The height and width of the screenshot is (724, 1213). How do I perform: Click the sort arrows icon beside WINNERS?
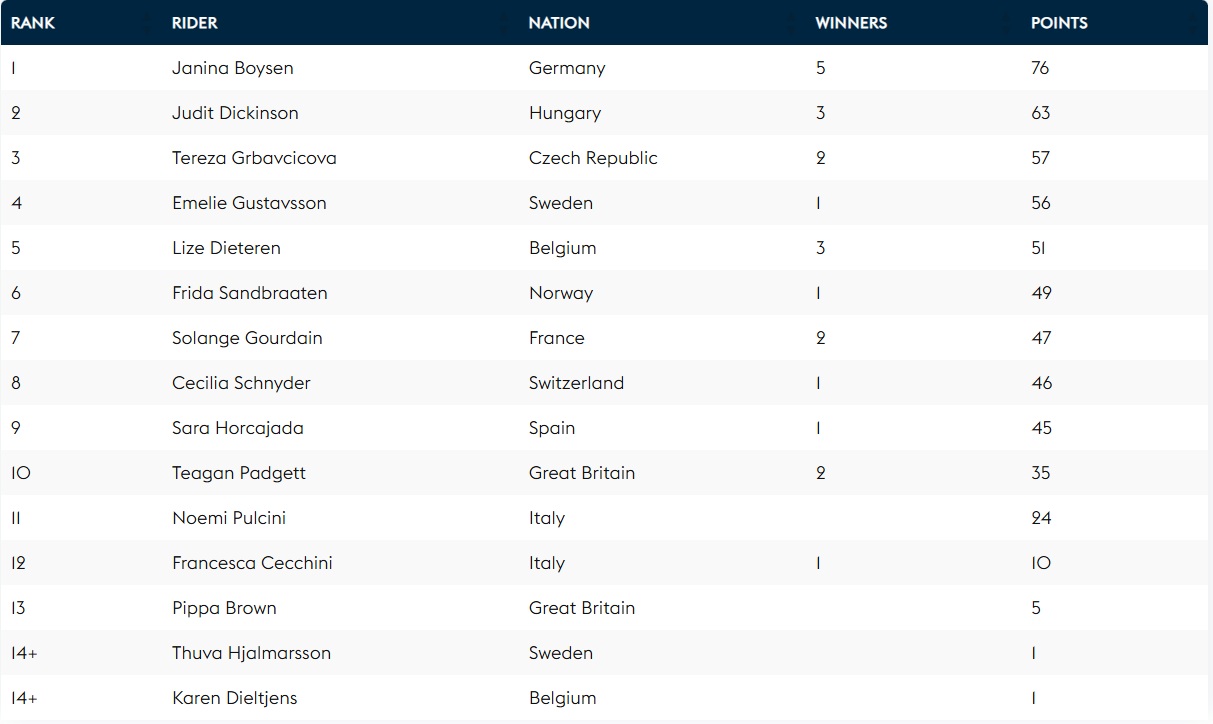1006,23
